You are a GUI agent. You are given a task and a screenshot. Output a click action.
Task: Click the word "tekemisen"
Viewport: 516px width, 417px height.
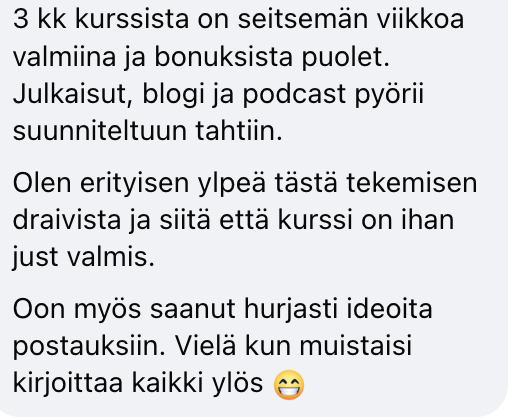click(x=412, y=183)
